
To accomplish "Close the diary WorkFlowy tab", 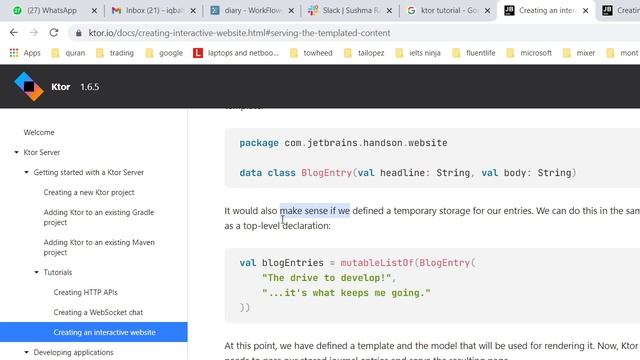I will 291,11.
